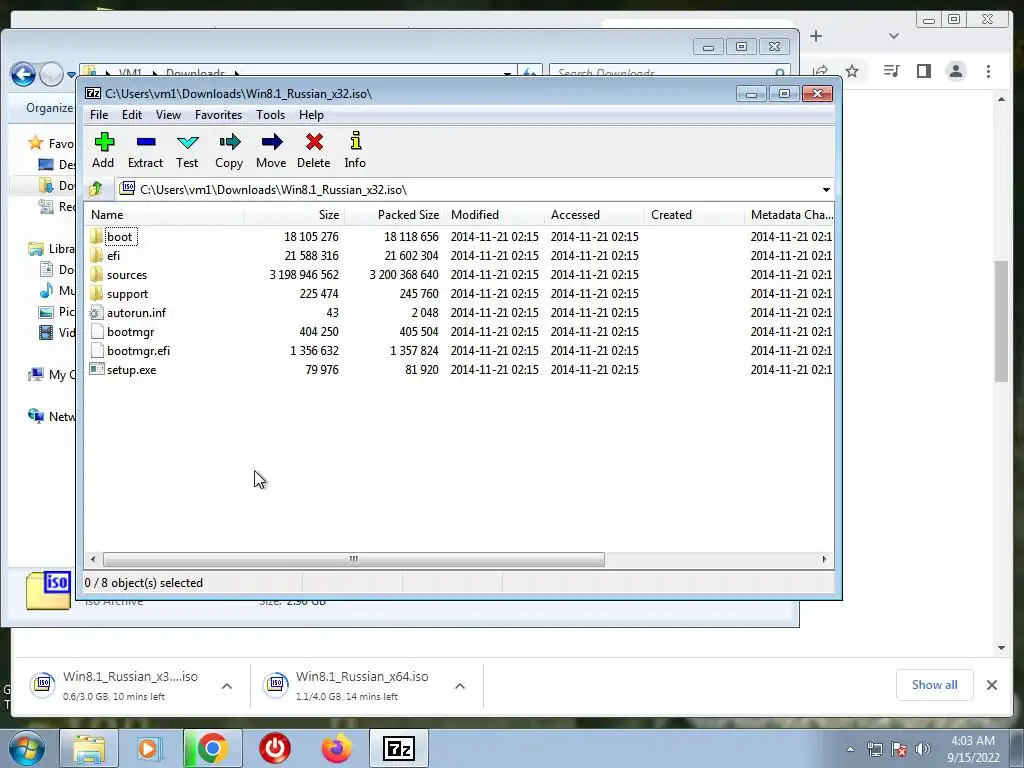This screenshot has width=1024, height=768.
Task: Open a new Chrome tab
Action: pyautogui.click(x=816, y=37)
